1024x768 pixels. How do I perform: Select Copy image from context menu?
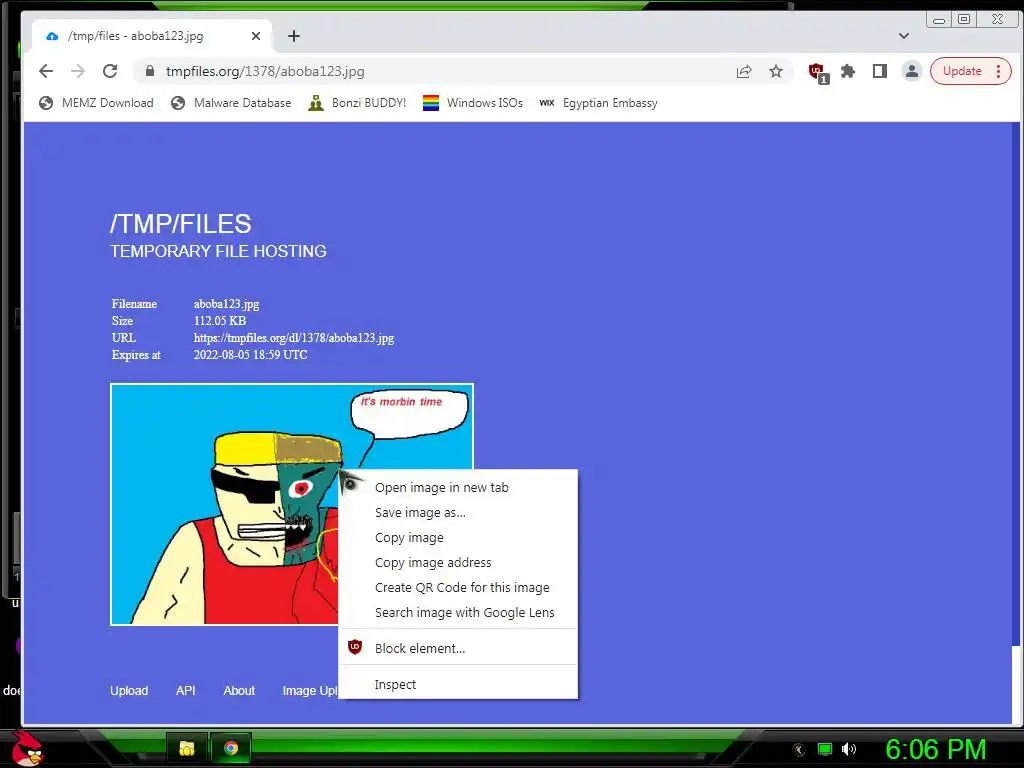click(x=458, y=537)
